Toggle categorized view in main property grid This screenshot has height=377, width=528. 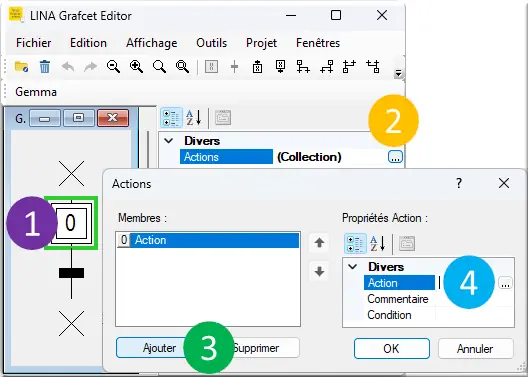click(x=171, y=118)
